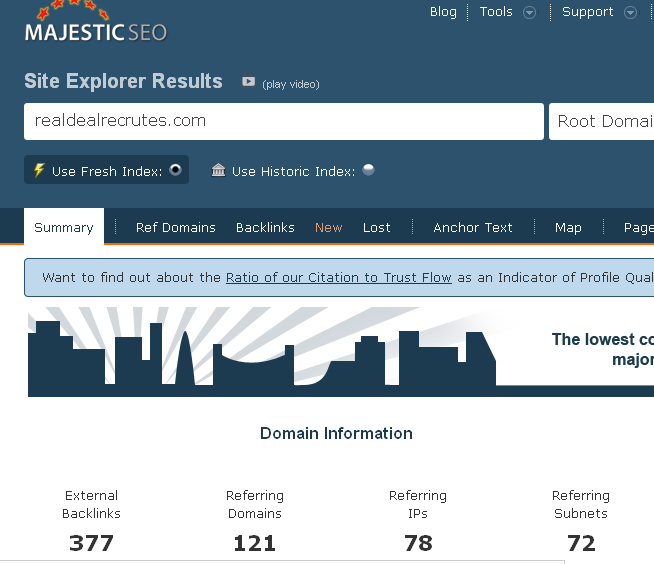Switch to the Backlinks tab
Image resolution: width=654 pixels, height=564 pixels.
click(x=265, y=227)
